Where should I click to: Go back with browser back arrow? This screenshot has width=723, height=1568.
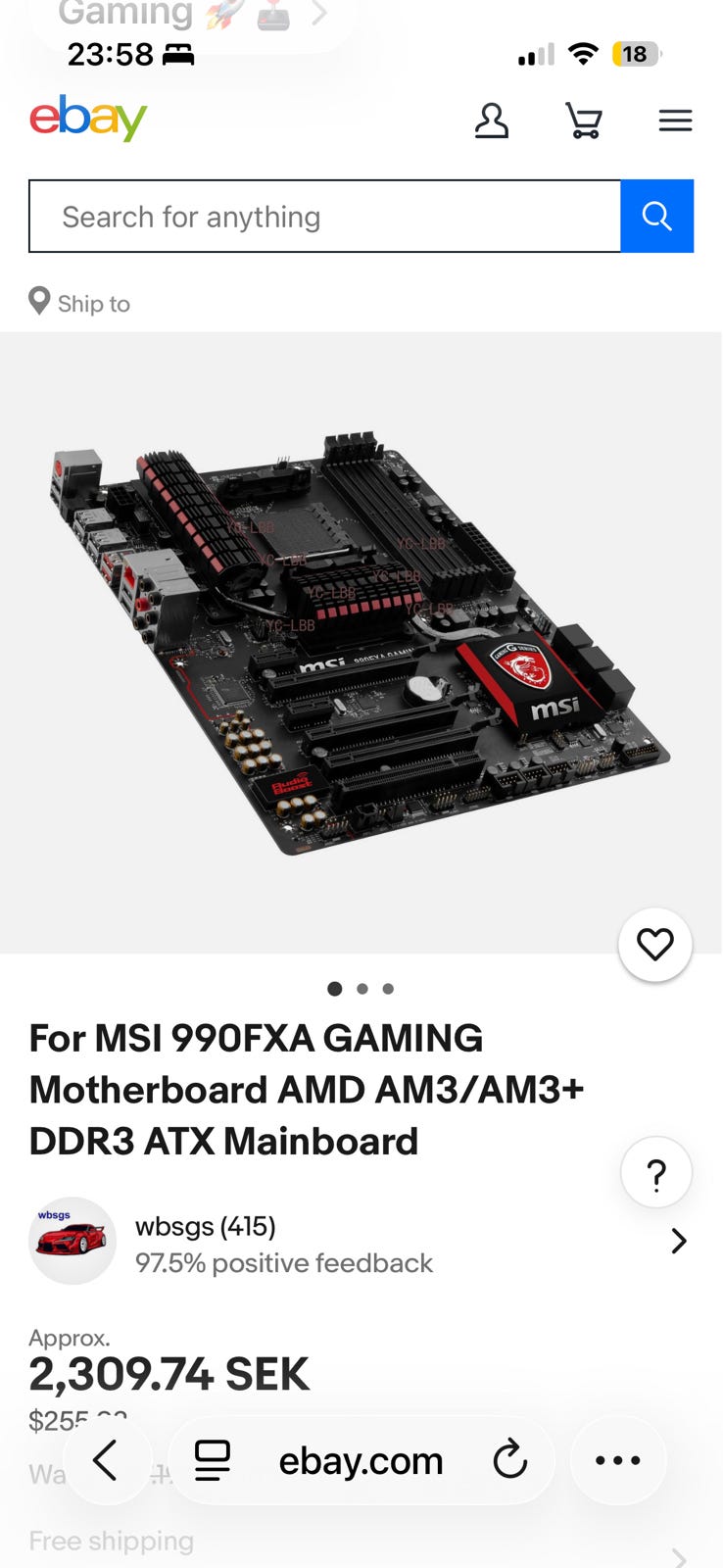point(106,1460)
